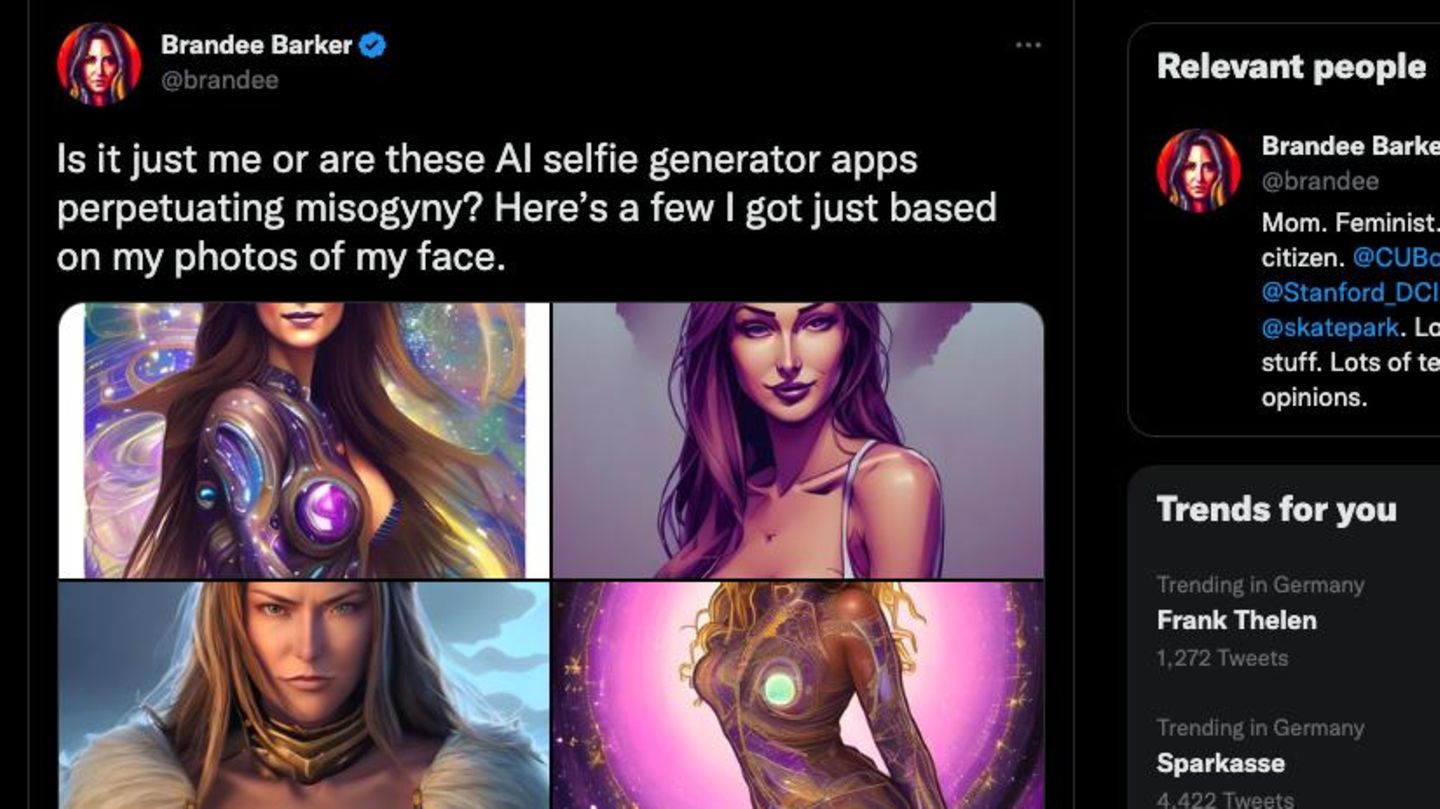This screenshot has height=809, width=1440.
Task: Click the avatar in the Relevant people panel
Action: click(1198, 169)
